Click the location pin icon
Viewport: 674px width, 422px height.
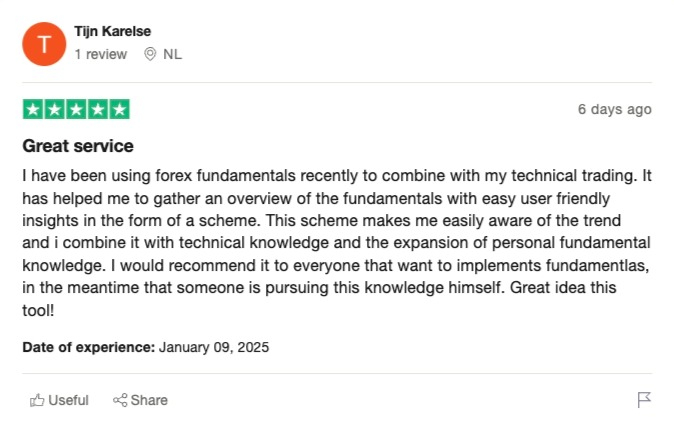pyautogui.click(x=150, y=54)
